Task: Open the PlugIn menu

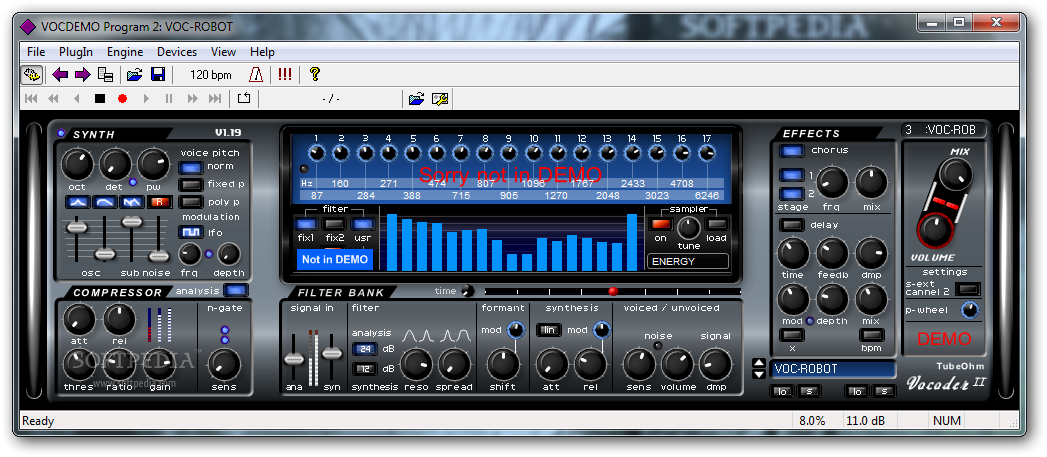Action: click(x=76, y=51)
